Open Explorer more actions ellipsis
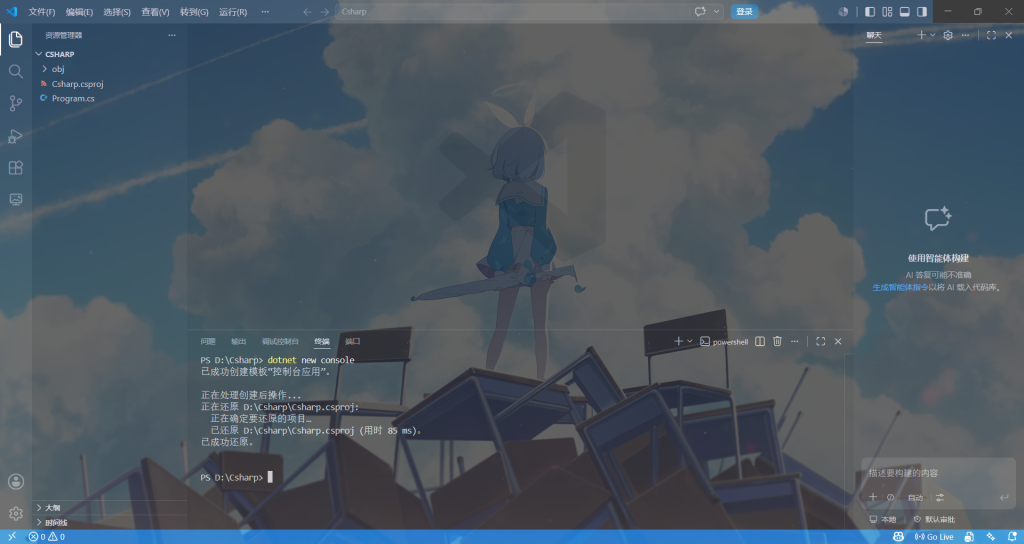The width and height of the screenshot is (1024, 544). point(172,35)
